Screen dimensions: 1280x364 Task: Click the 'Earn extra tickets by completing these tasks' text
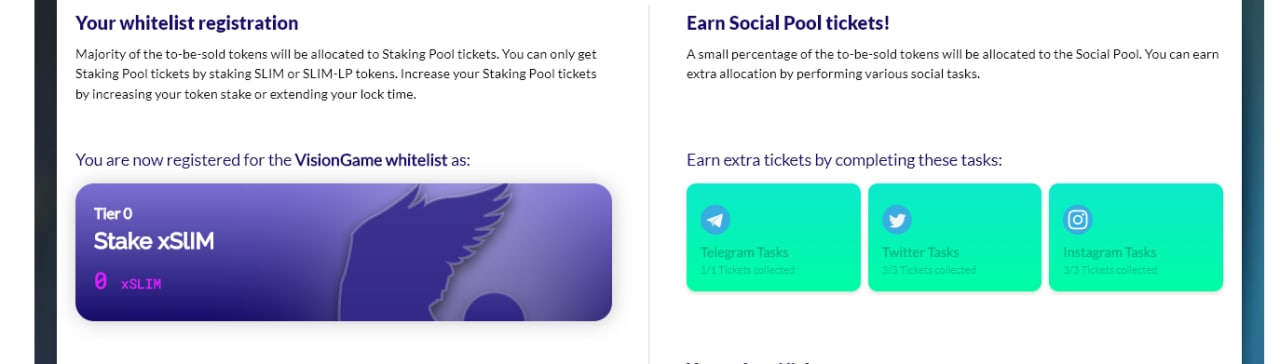click(x=844, y=160)
